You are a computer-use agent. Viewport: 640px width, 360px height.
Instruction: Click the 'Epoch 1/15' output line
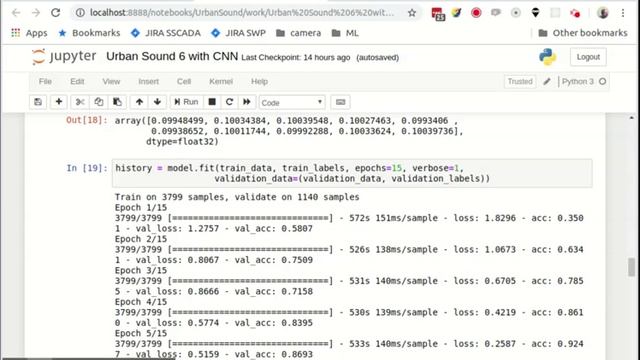click(x=141, y=207)
